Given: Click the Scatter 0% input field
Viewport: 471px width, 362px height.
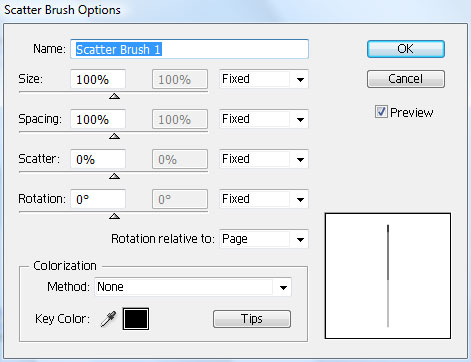Looking at the screenshot, I should pyautogui.click(x=98, y=159).
